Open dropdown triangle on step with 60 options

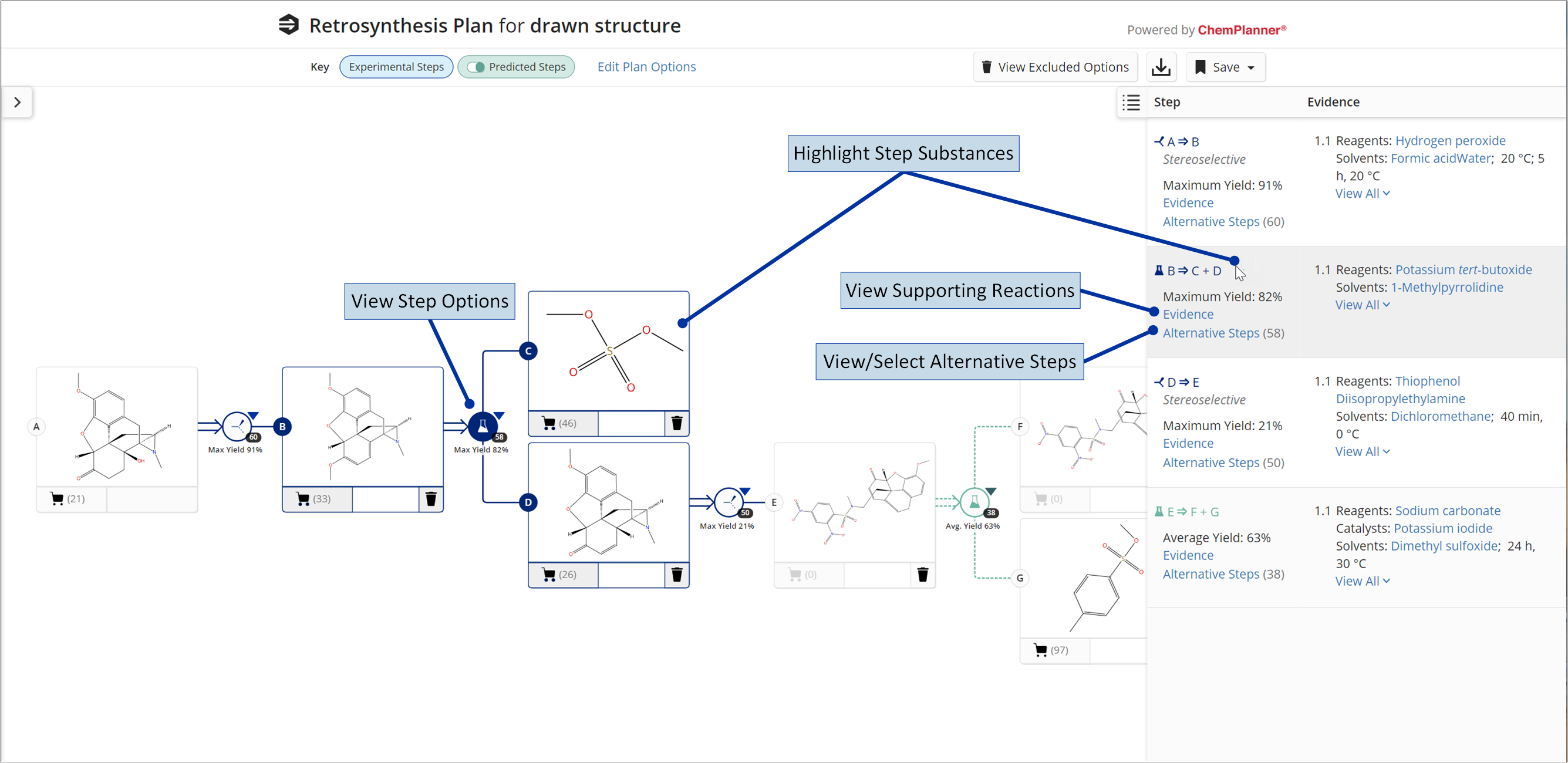[x=253, y=416]
